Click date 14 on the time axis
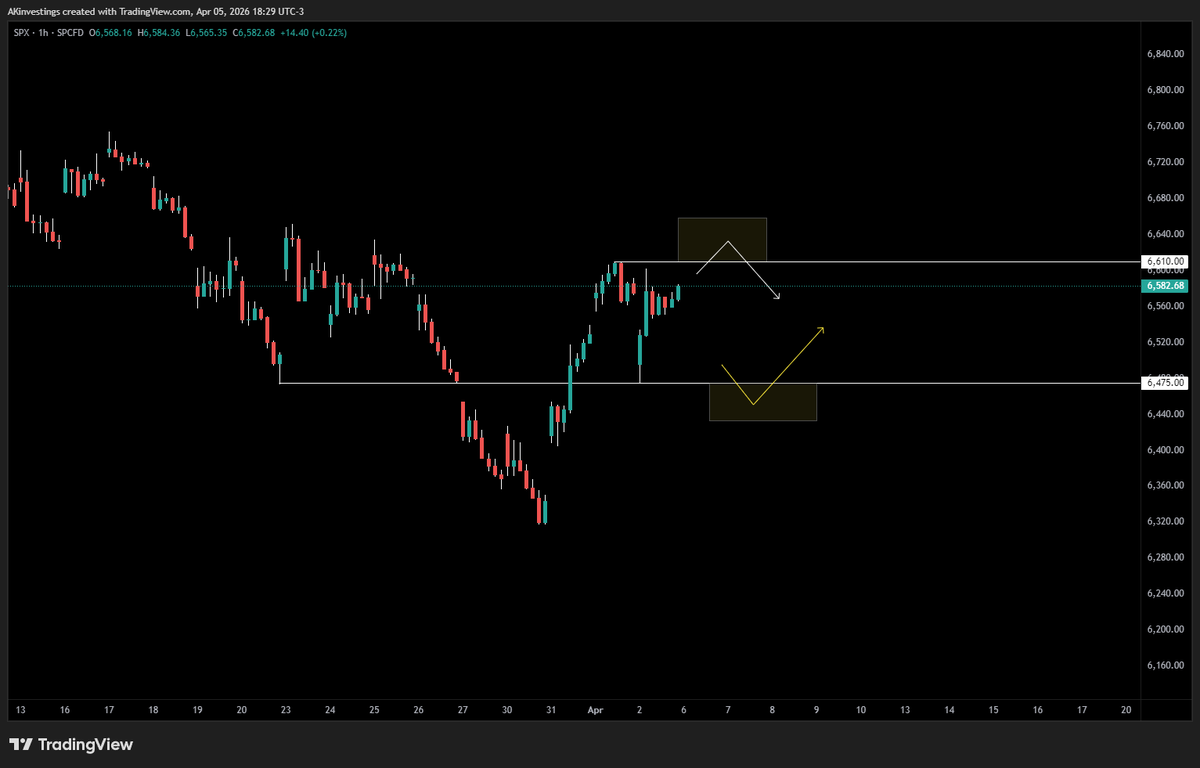This screenshot has height=768, width=1200. [x=949, y=710]
